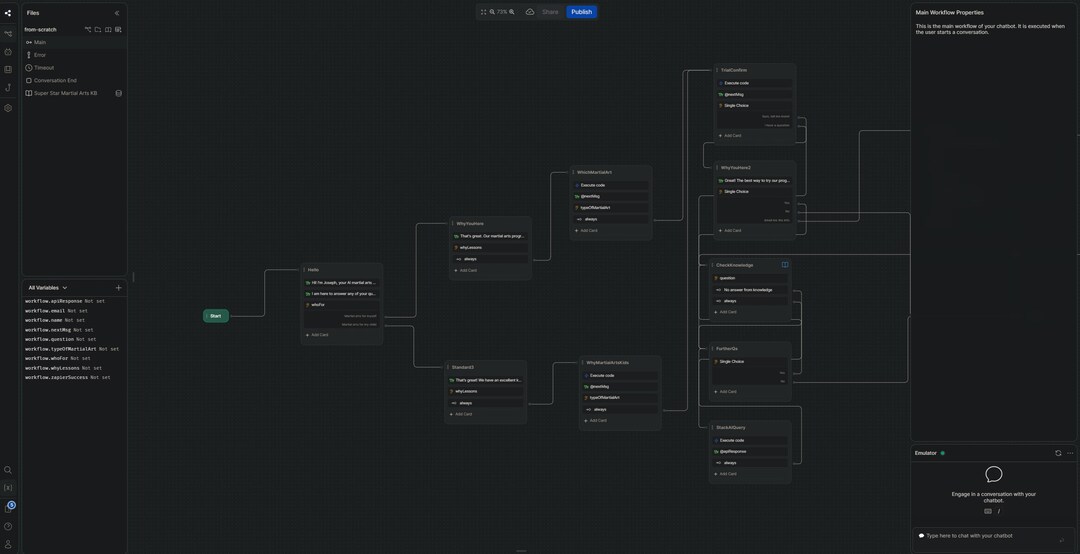Select the TrialConfirm node header
Viewport: 1080px width, 554px height.
755,70
